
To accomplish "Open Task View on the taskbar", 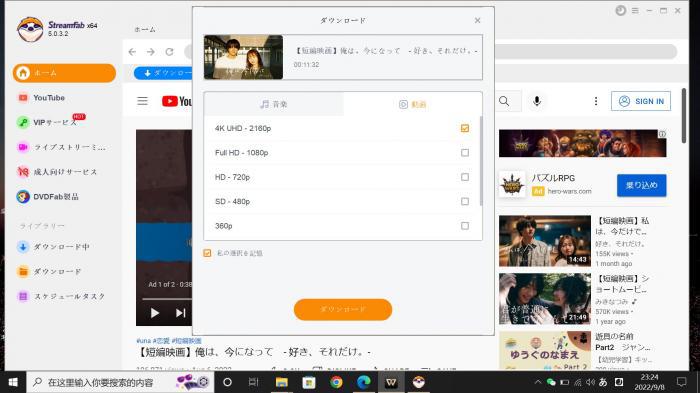I will tap(254, 382).
